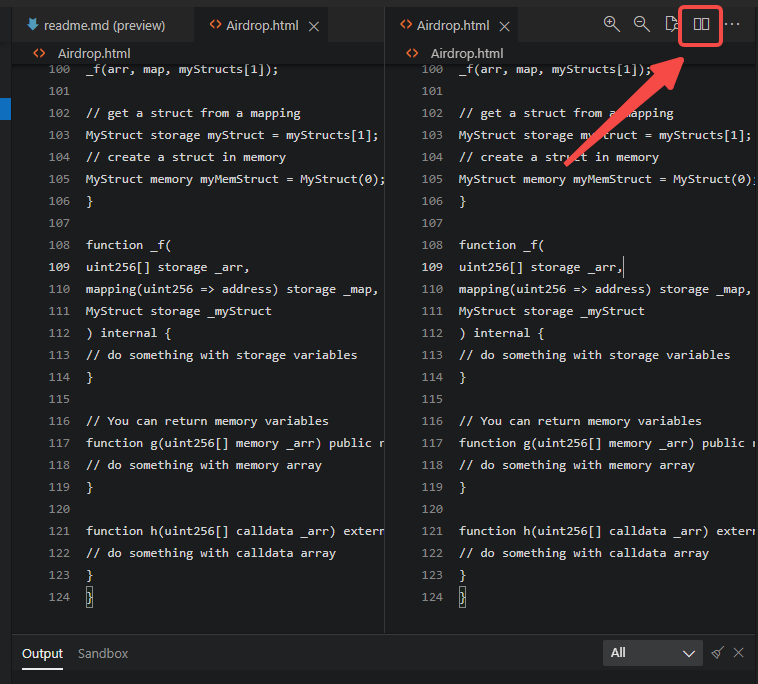Click 'MyStruct storage _myStruct' in right pane
The height and width of the screenshot is (684, 758).
[552, 311]
